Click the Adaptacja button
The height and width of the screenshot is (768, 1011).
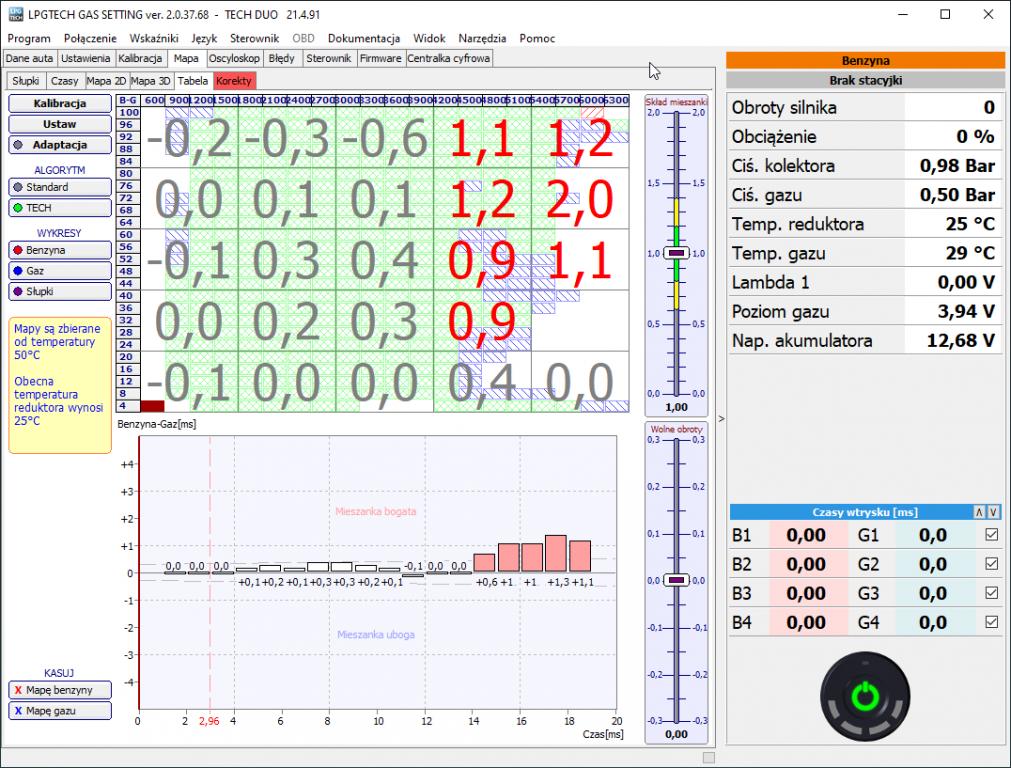[60, 145]
